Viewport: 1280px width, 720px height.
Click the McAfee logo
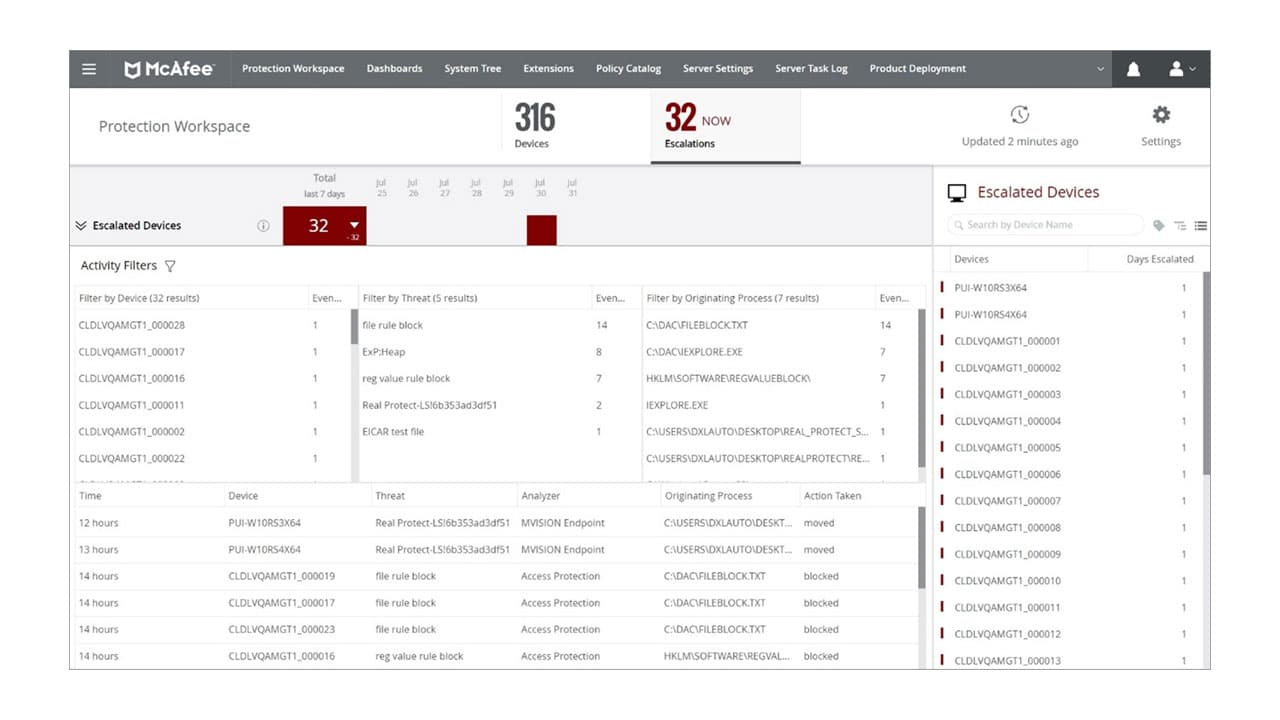(x=169, y=68)
